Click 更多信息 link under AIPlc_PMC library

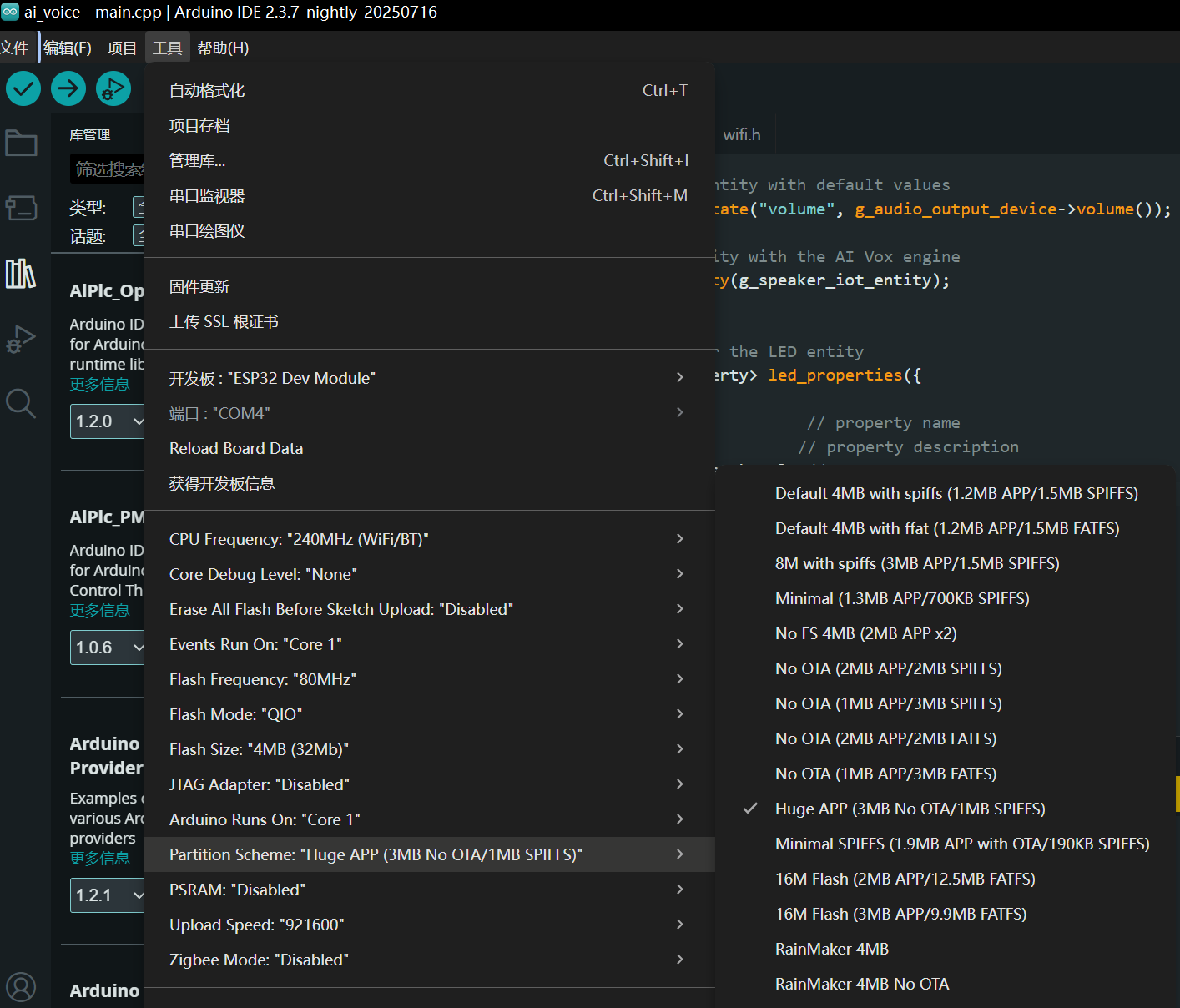click(100, 610)
